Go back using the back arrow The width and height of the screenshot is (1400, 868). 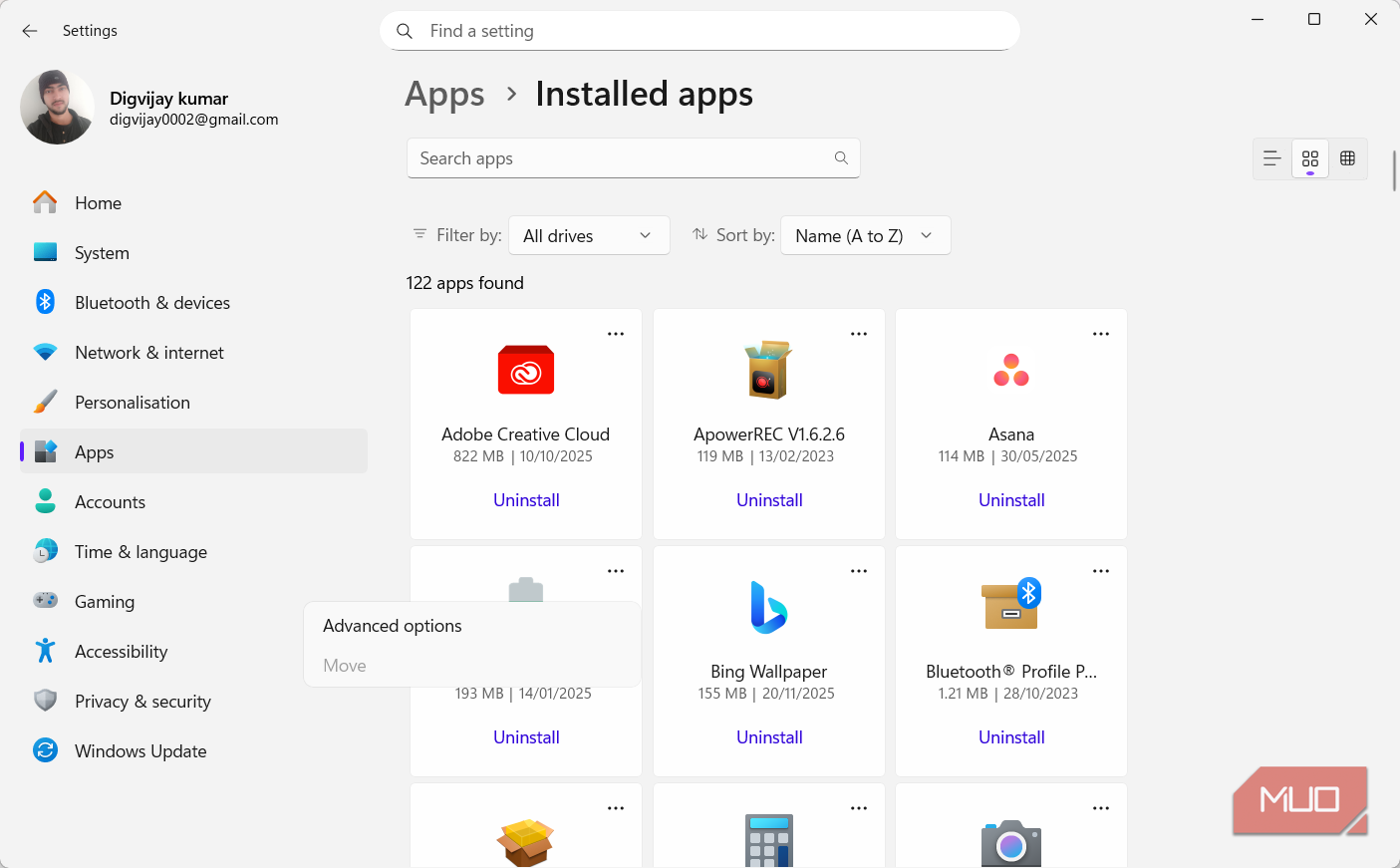[30, 31]
